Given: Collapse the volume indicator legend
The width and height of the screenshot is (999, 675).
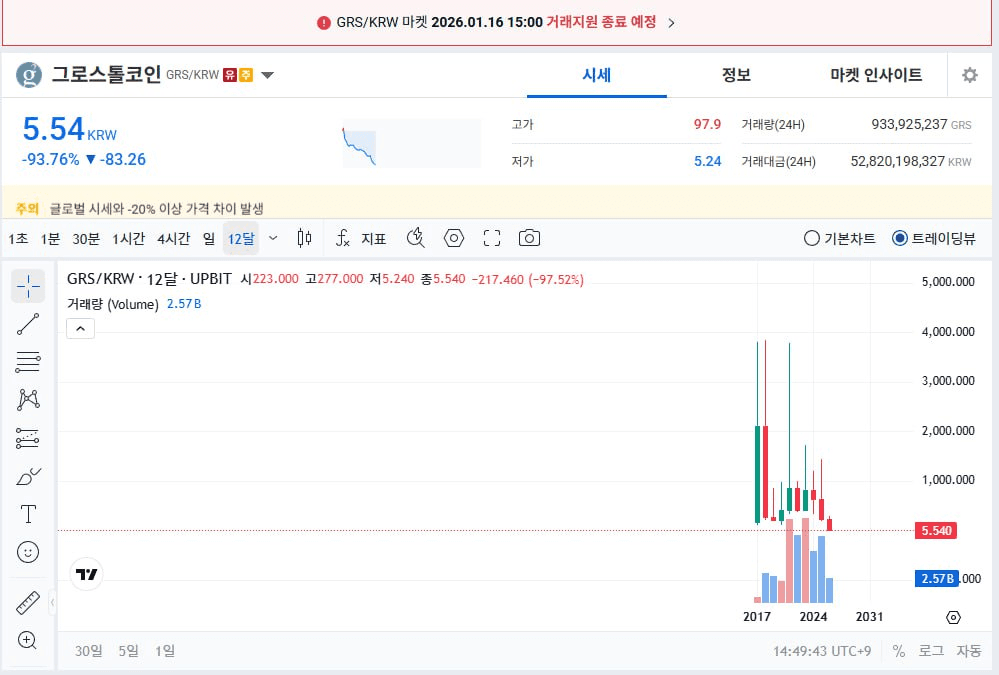Looking at the screenshot, I should point(81,328).
